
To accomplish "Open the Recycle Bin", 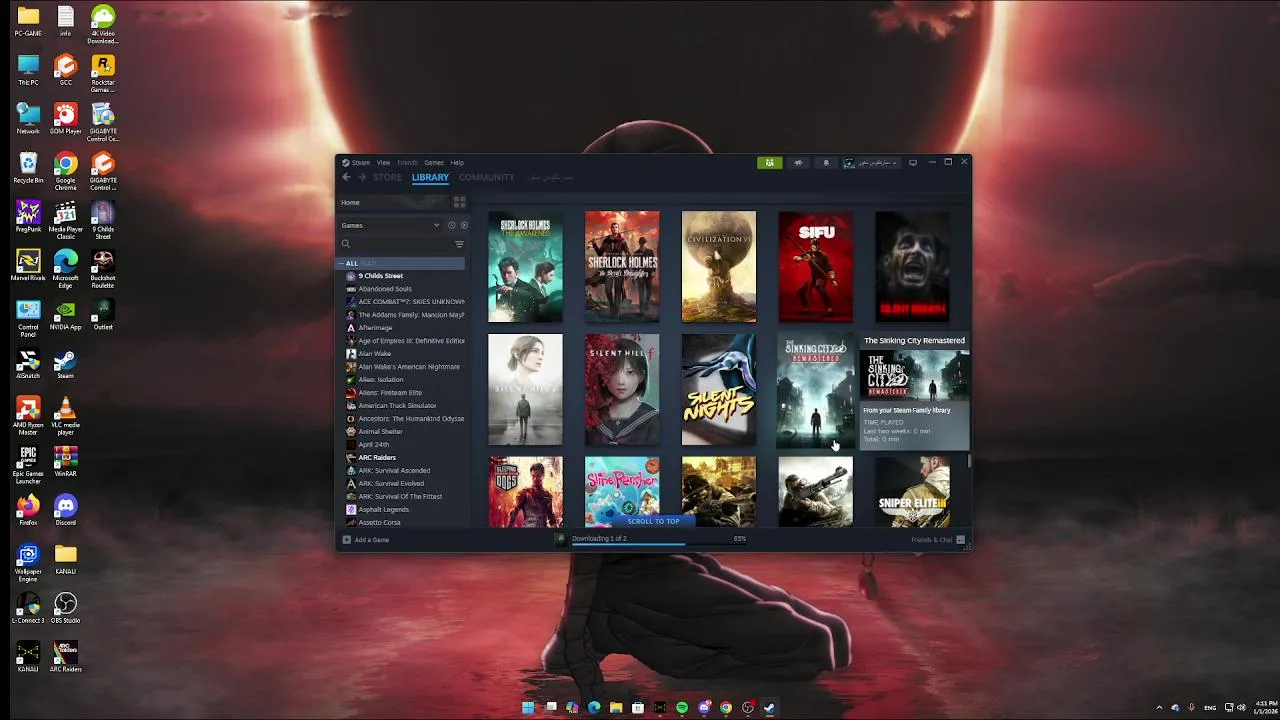I will [28, 168].
